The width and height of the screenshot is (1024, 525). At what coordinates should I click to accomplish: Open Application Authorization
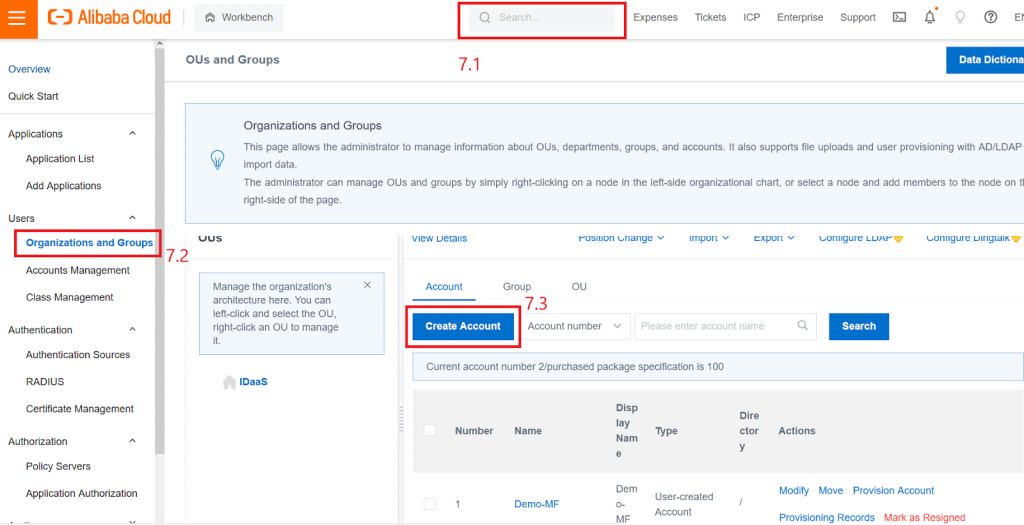pyautogui.click(x=82, y=493)
